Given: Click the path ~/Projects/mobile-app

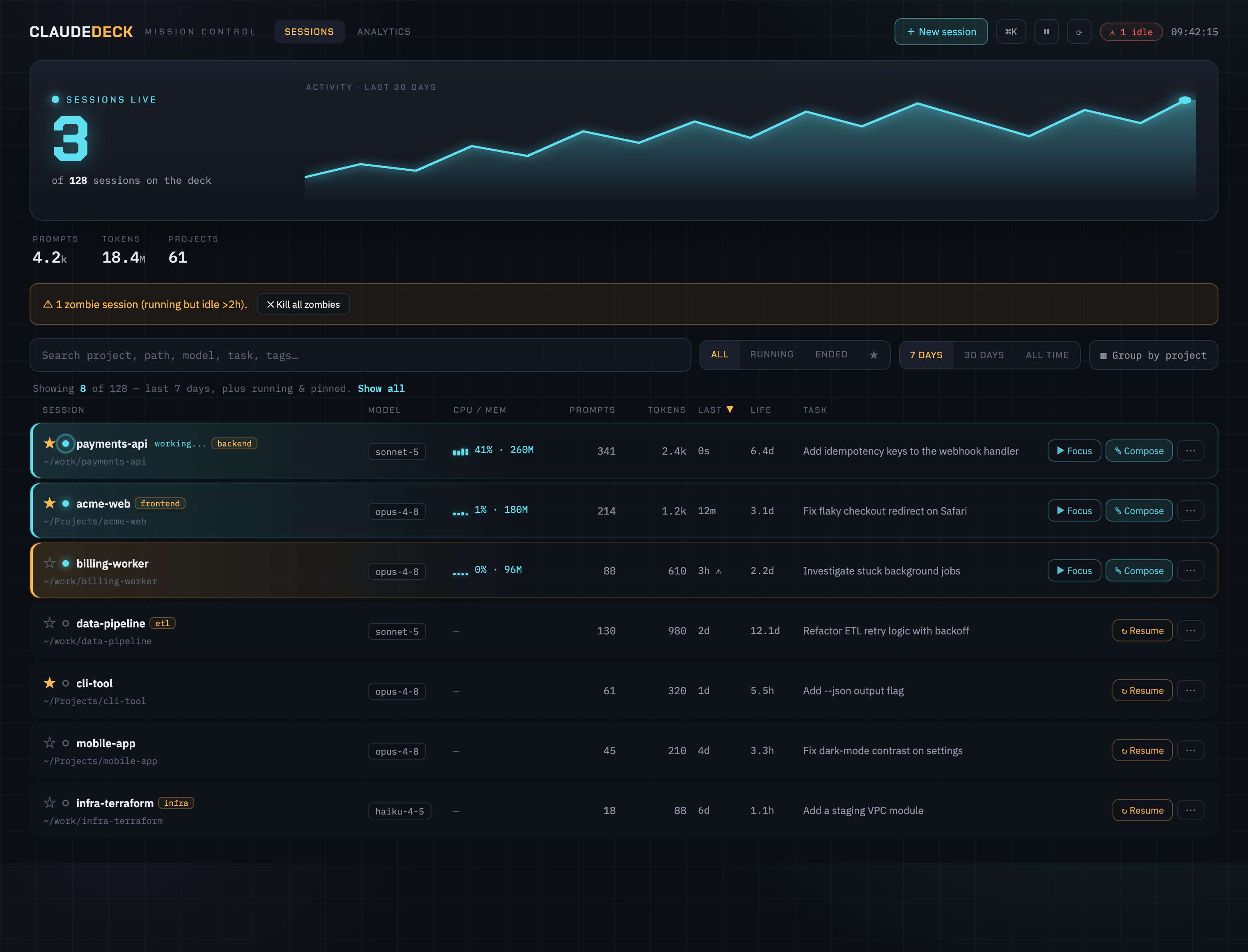Looking at the screenshot, I should click(x=100, y=760).
